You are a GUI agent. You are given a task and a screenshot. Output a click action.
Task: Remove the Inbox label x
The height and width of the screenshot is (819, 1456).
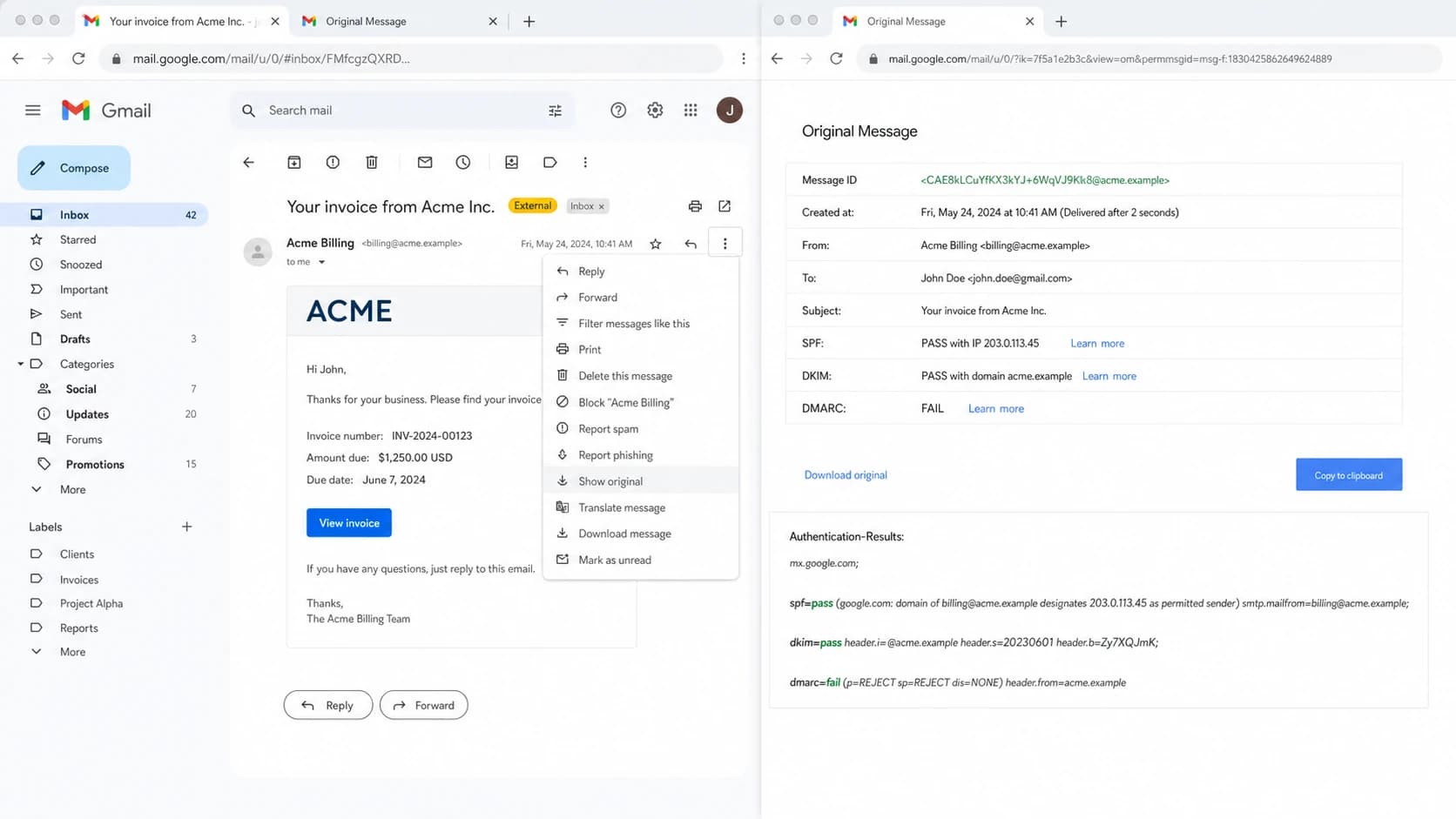point(602,206)
